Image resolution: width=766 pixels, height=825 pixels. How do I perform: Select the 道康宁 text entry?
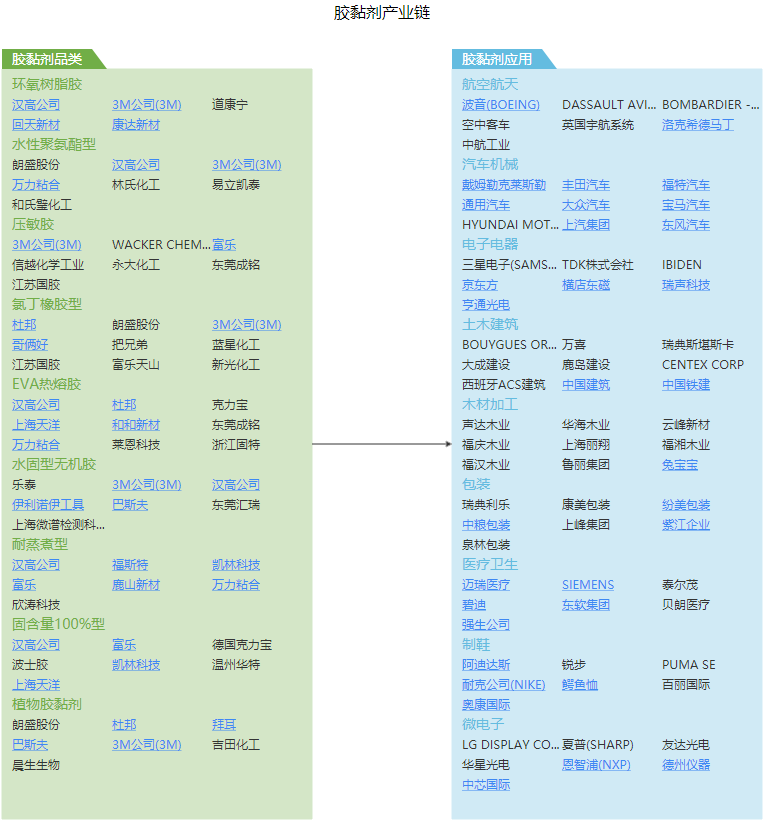point(230,105)
